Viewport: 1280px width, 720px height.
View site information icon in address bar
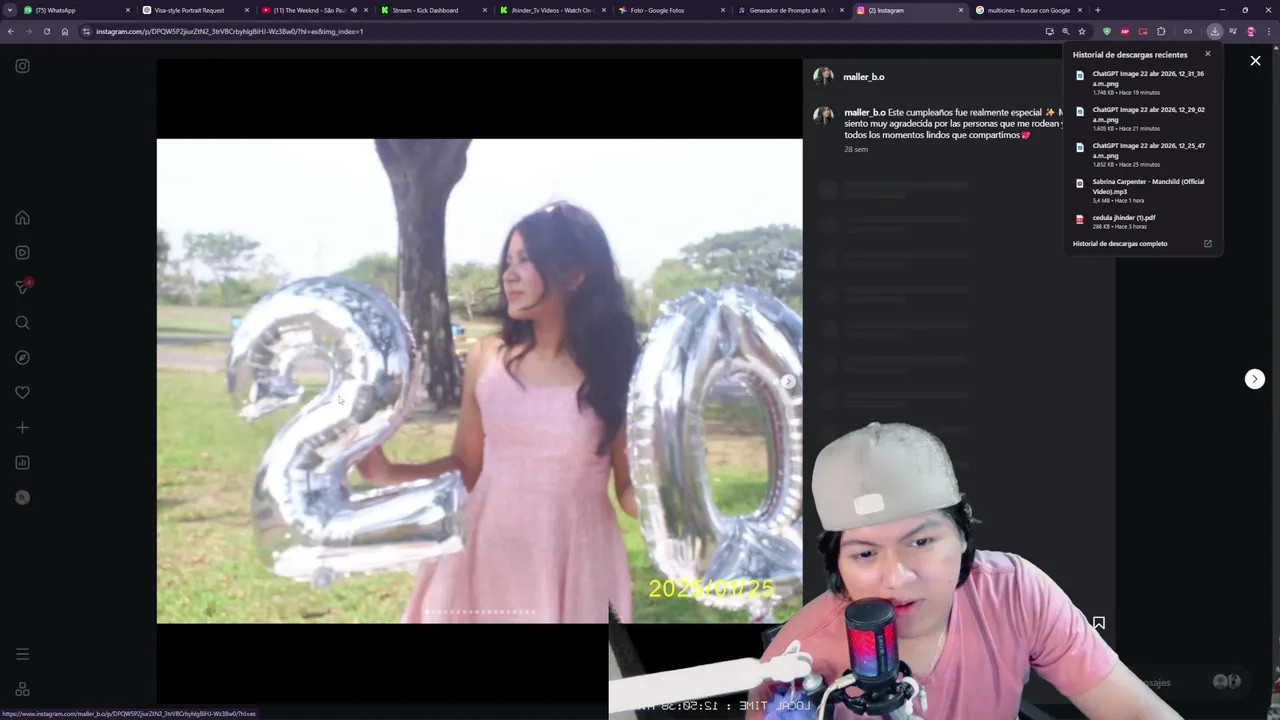[x=86, y=31]
